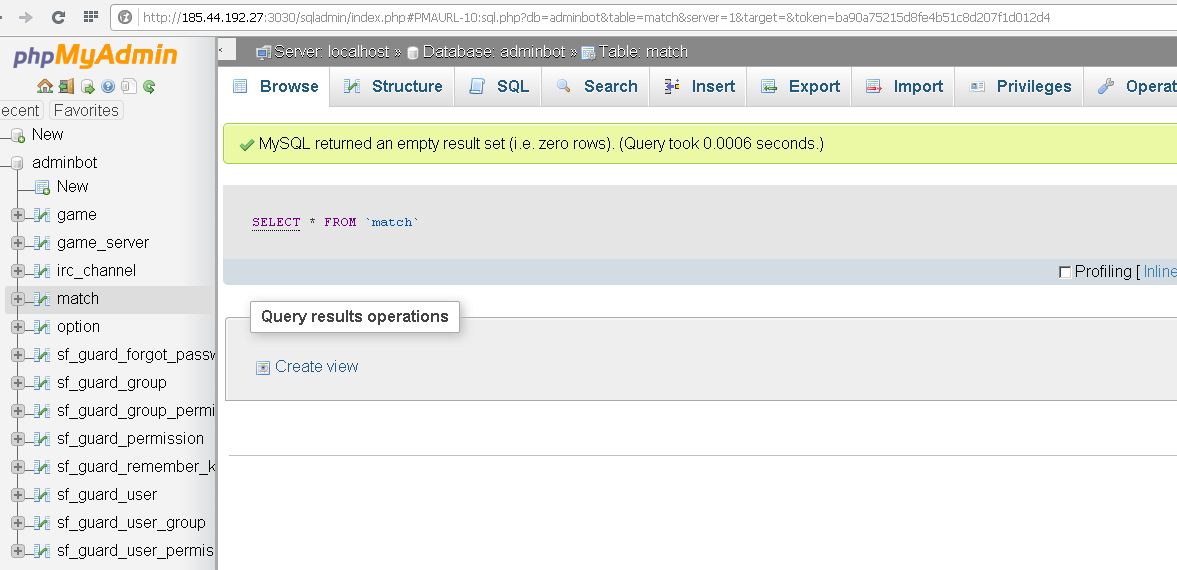Click the Create view icon
This screenshot has height=570, width=1177.
(x=263, y=367)
